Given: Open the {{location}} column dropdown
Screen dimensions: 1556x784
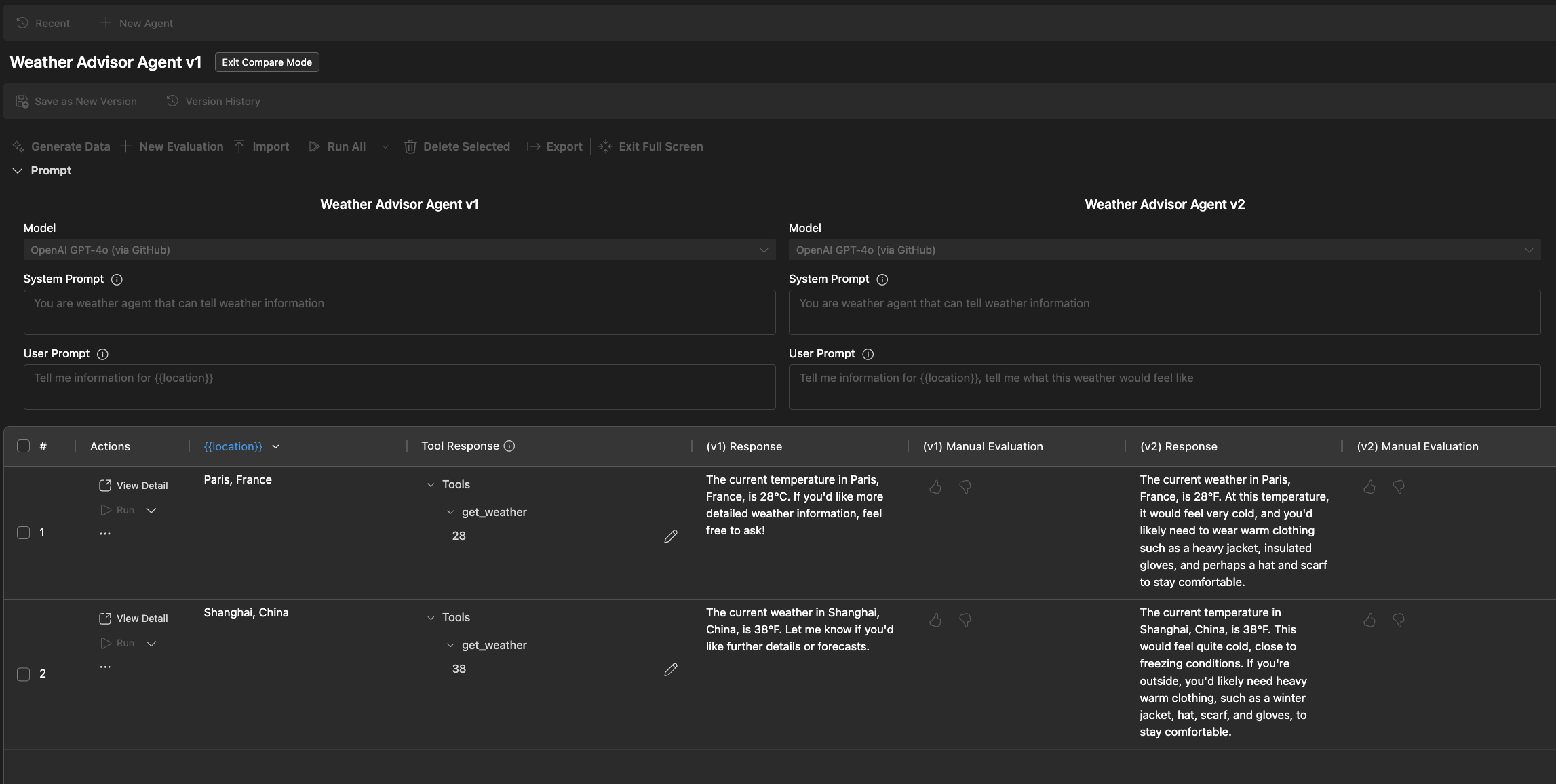Looking at the screenshot, I should (x=275, y=446).
